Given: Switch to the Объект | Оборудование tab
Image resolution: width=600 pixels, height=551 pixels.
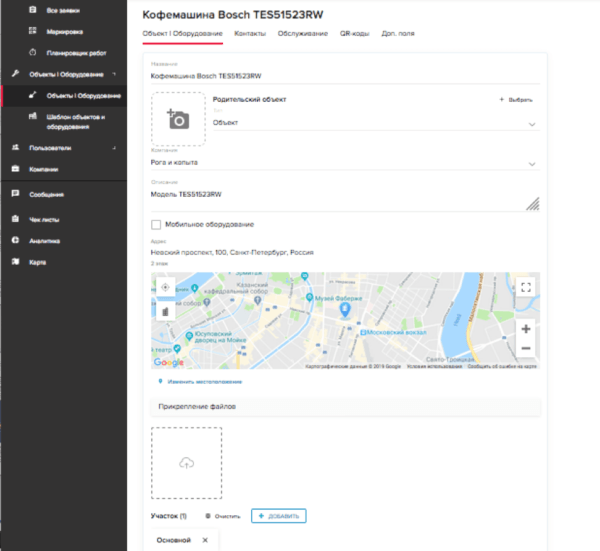Looking at the screenshot, I should [183, 34].
